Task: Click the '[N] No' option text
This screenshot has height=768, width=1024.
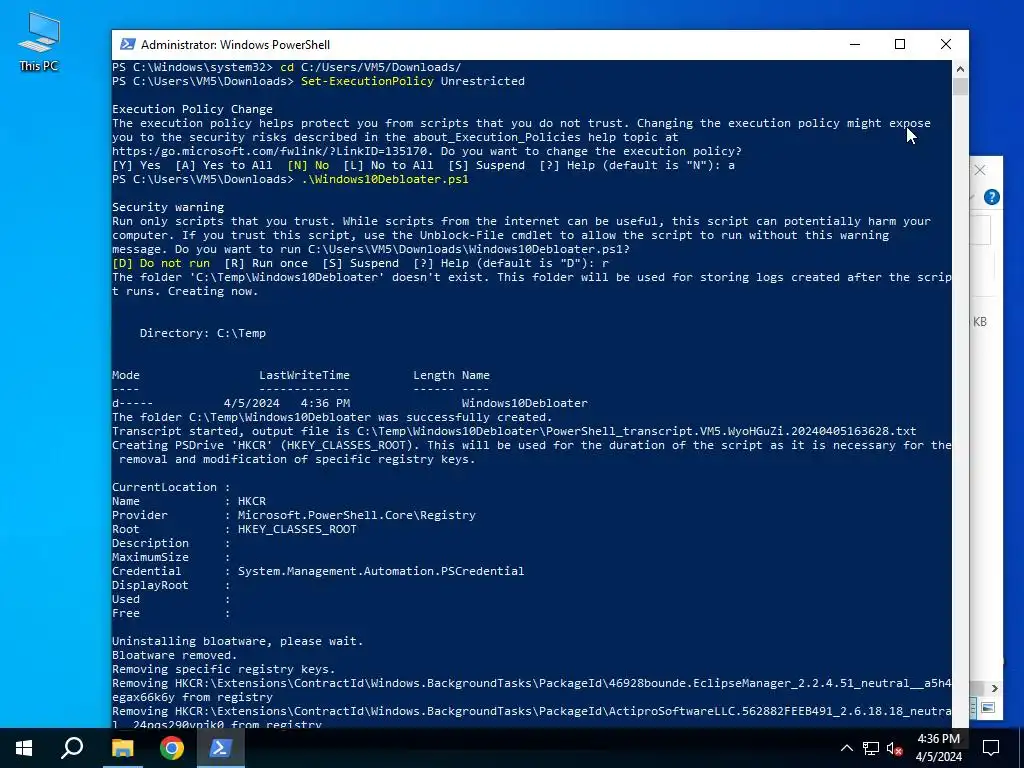Action: click(308, 165)
